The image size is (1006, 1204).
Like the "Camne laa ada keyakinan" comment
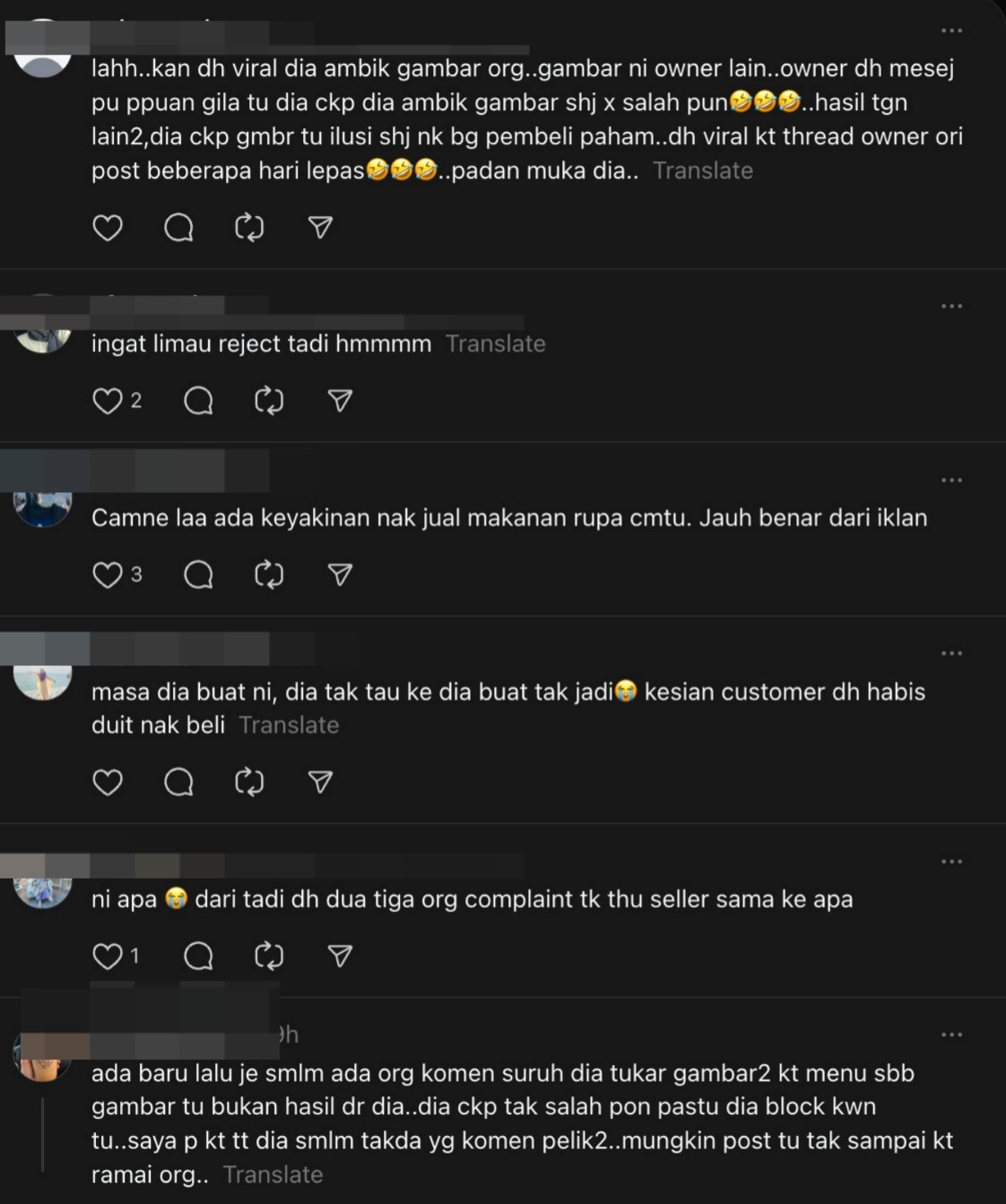(x=108, y=575)
